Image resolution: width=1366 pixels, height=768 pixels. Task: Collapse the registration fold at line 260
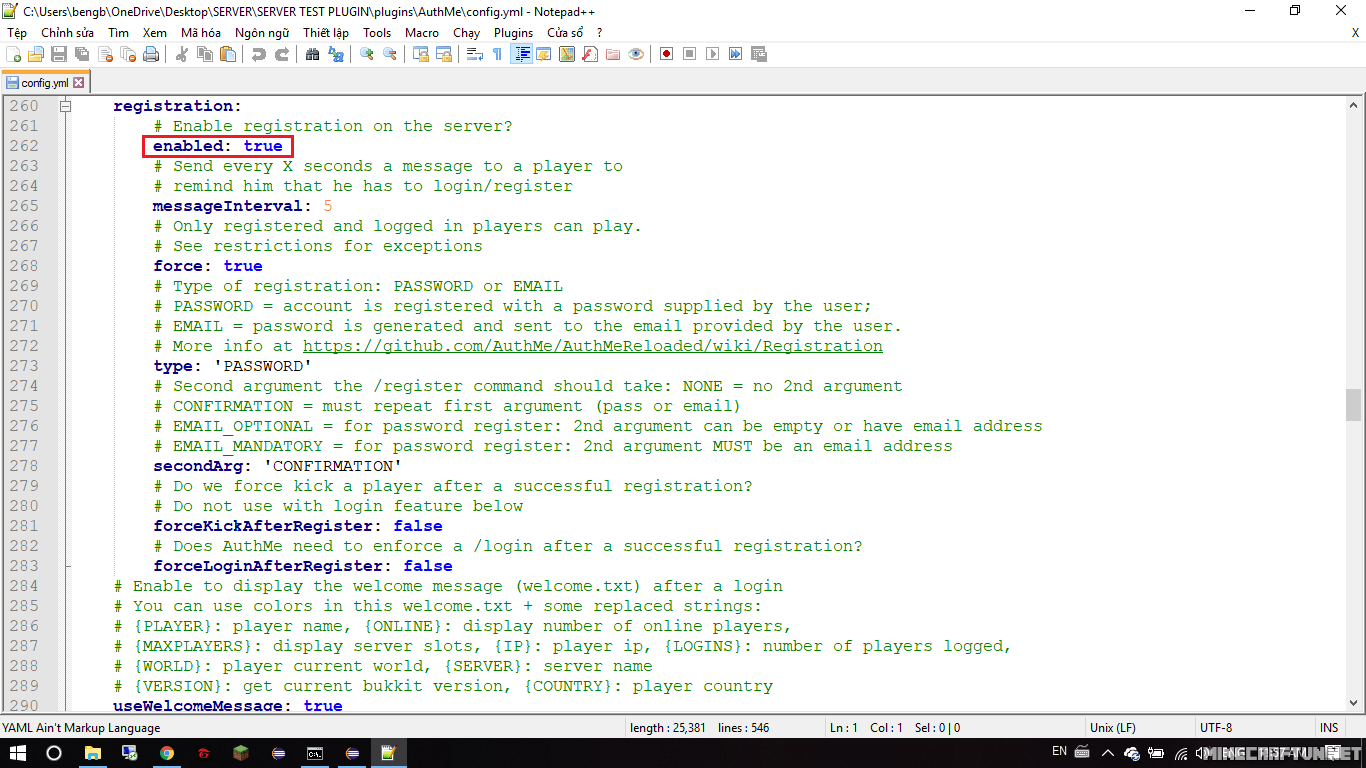[66, 106]
